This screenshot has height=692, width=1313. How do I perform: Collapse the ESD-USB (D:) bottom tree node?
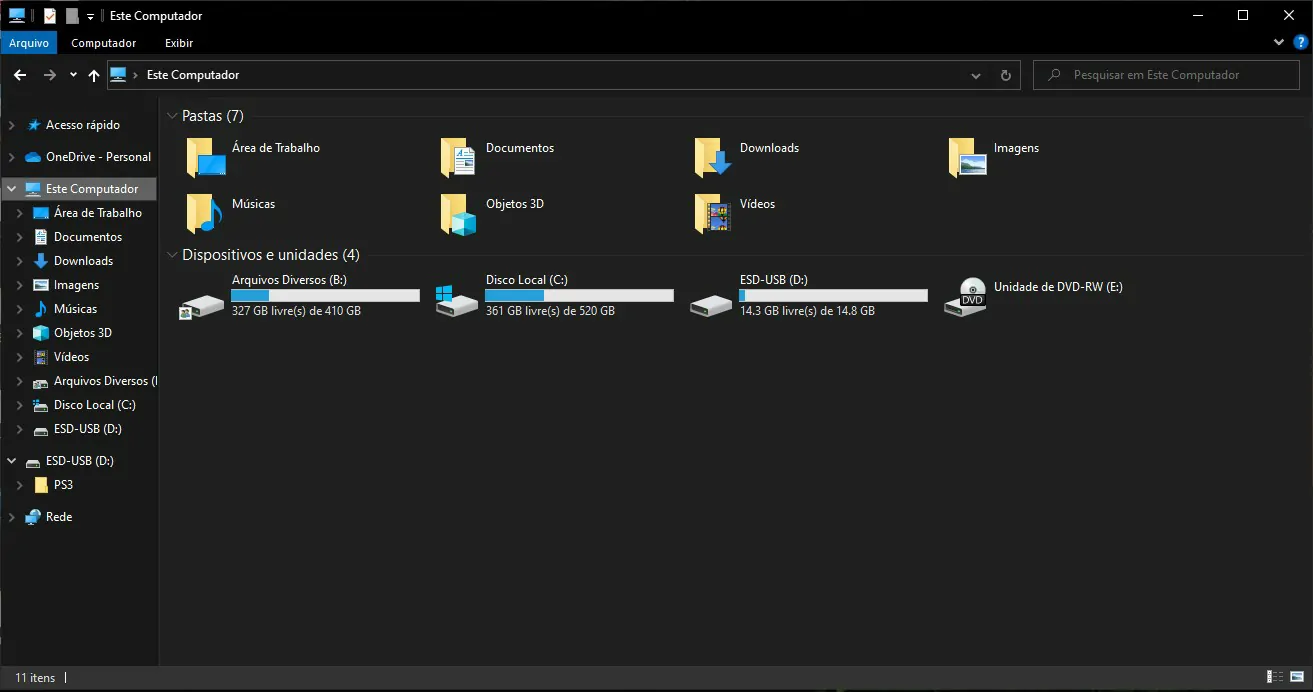pyautogui.click(x=12, y=461)
